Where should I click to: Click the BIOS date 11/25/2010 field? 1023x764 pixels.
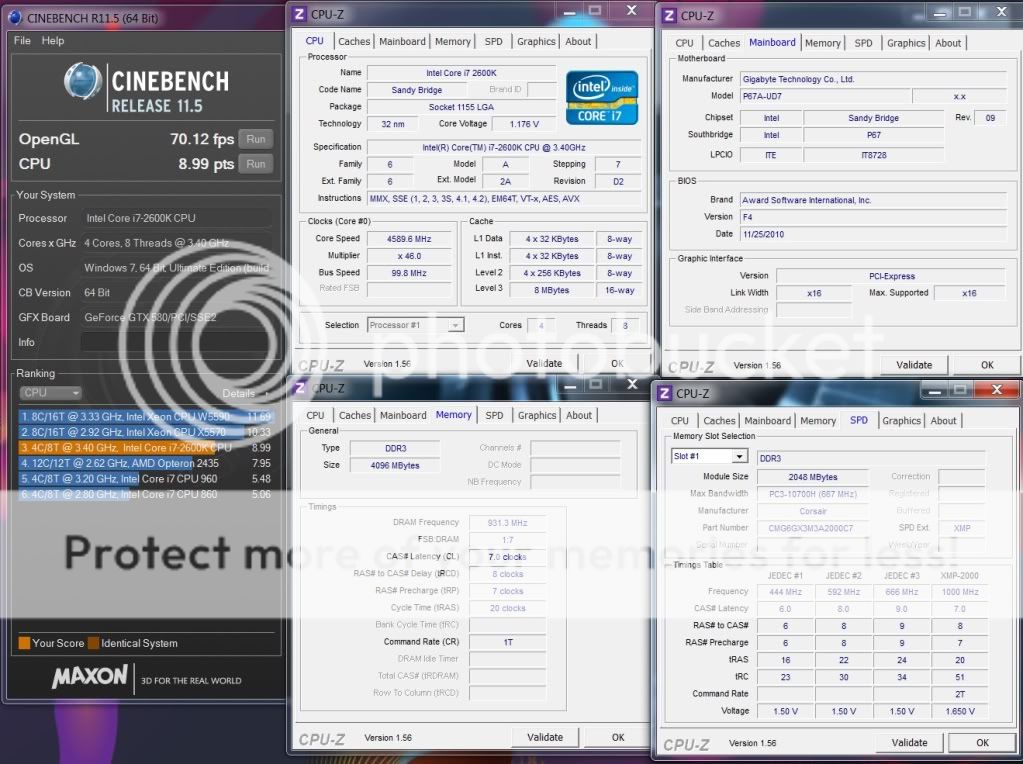(x=873, y=234)
